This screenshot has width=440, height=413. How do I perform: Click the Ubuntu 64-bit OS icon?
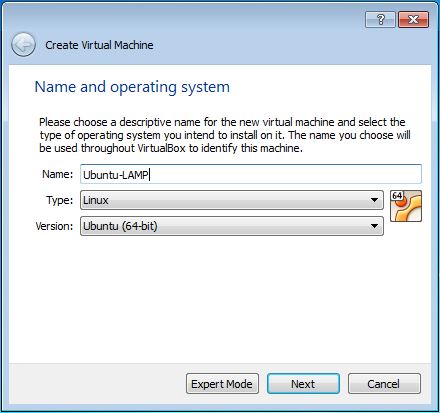click(x=406, y=206)
